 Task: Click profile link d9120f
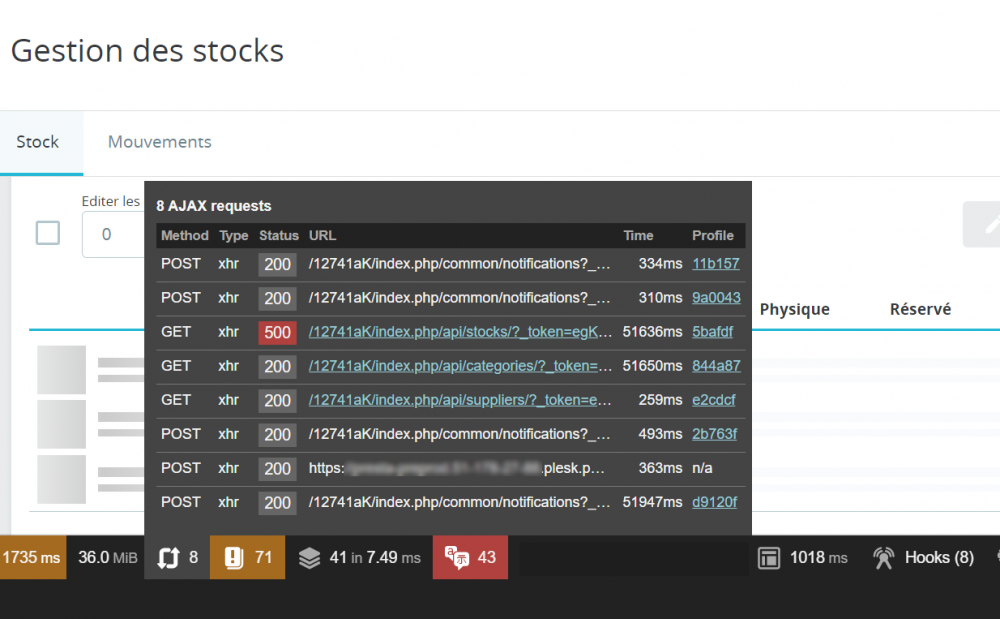tap(714, 502)
